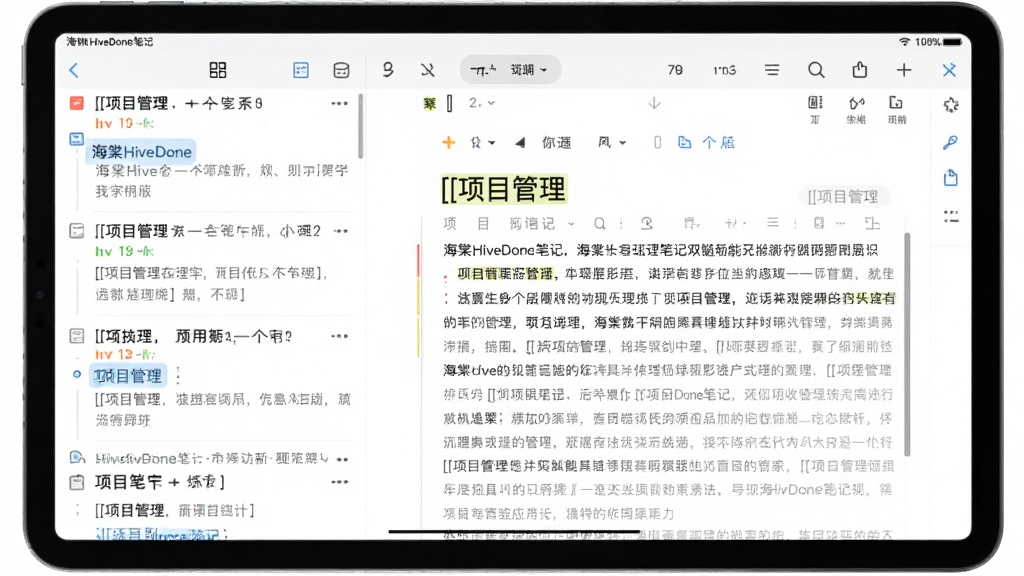Click the blue document icon above title
The image size is (1024, 576).
tap(684, 142)
